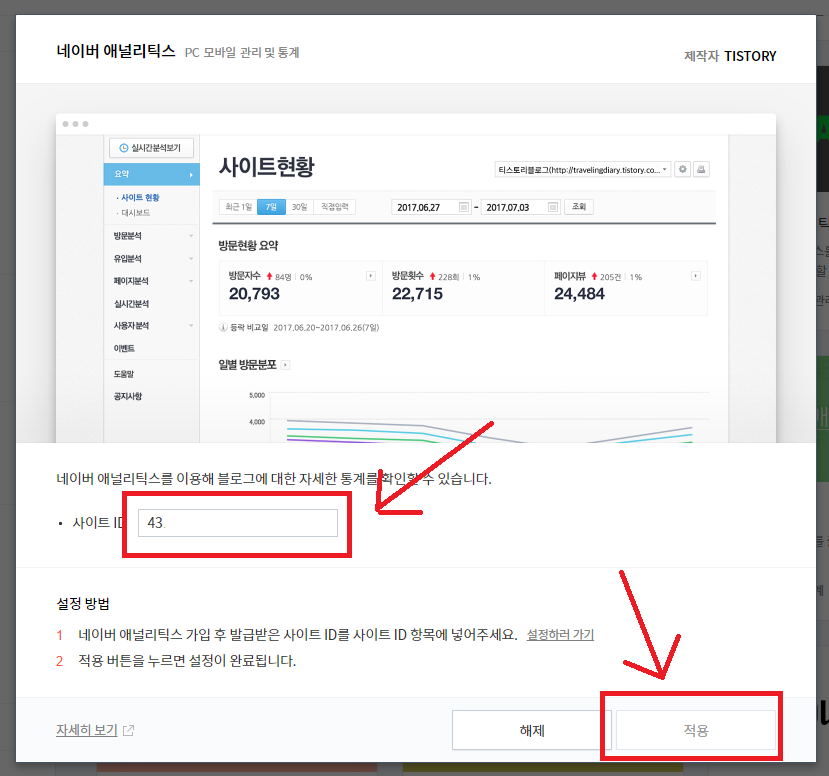Select 대시보드 in the preview sidebar

(x=135, y=213)
